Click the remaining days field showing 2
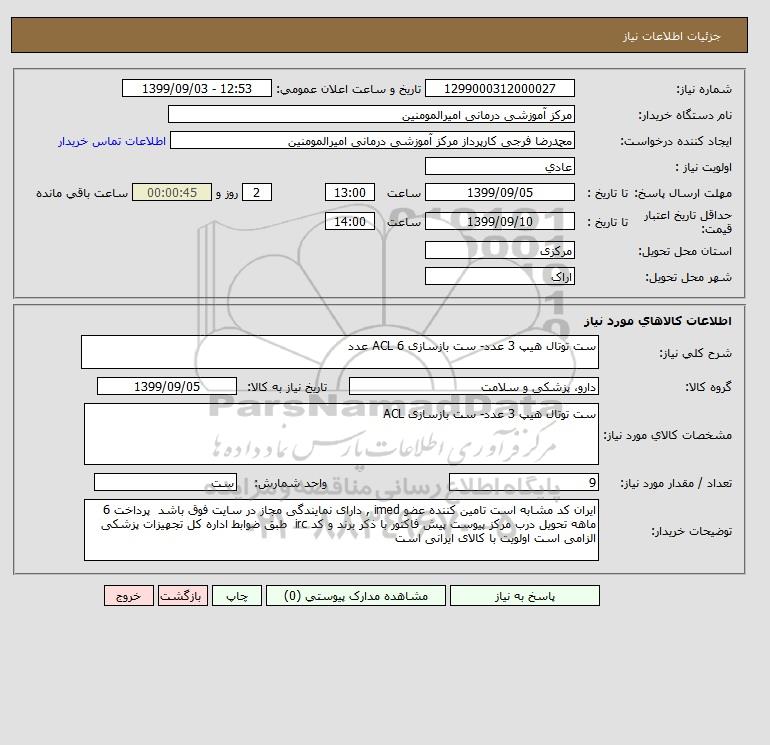The height and width of the screenshot is (745, 770). (x=256, y=193)
